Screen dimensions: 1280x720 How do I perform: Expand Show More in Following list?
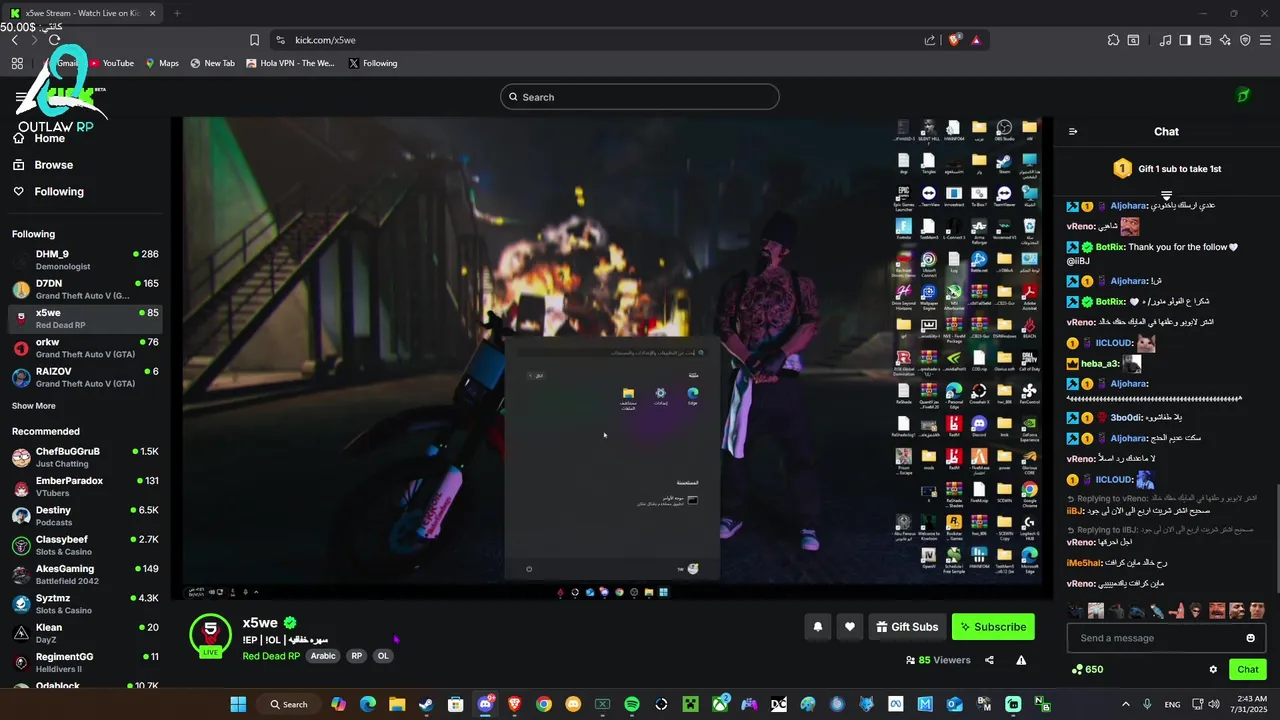[34, 406]
